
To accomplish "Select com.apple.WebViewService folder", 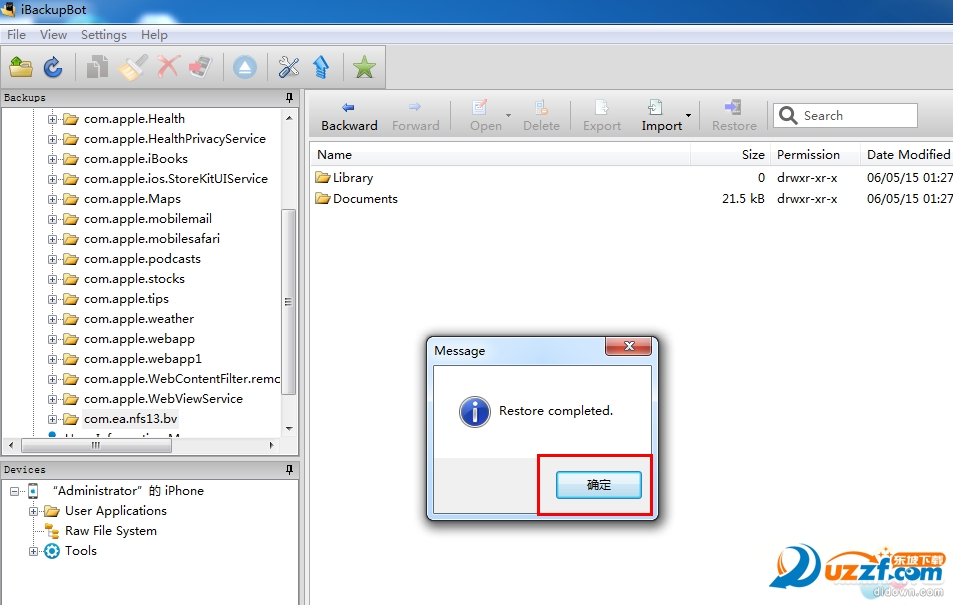I will click(x=163, y=399).
